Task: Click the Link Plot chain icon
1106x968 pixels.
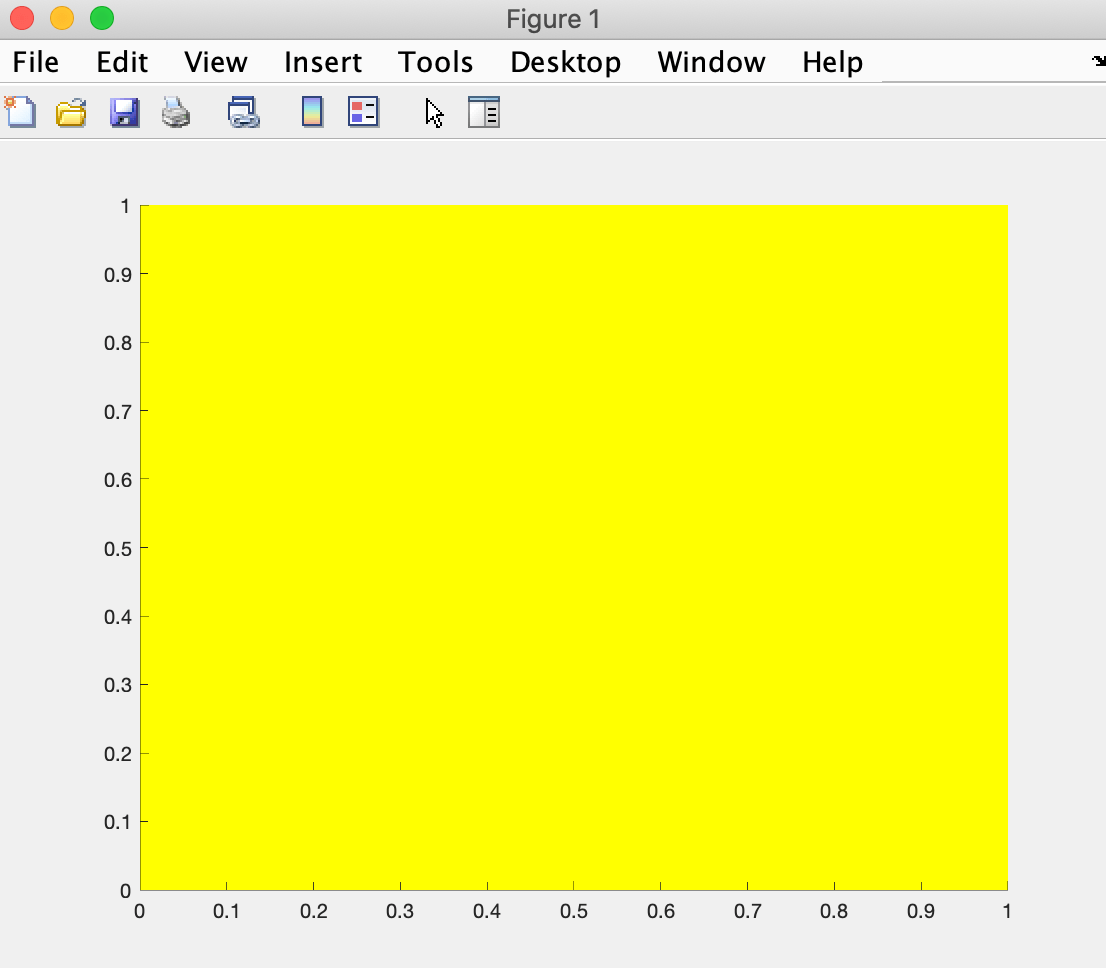Action: click(x=242, y=113)
